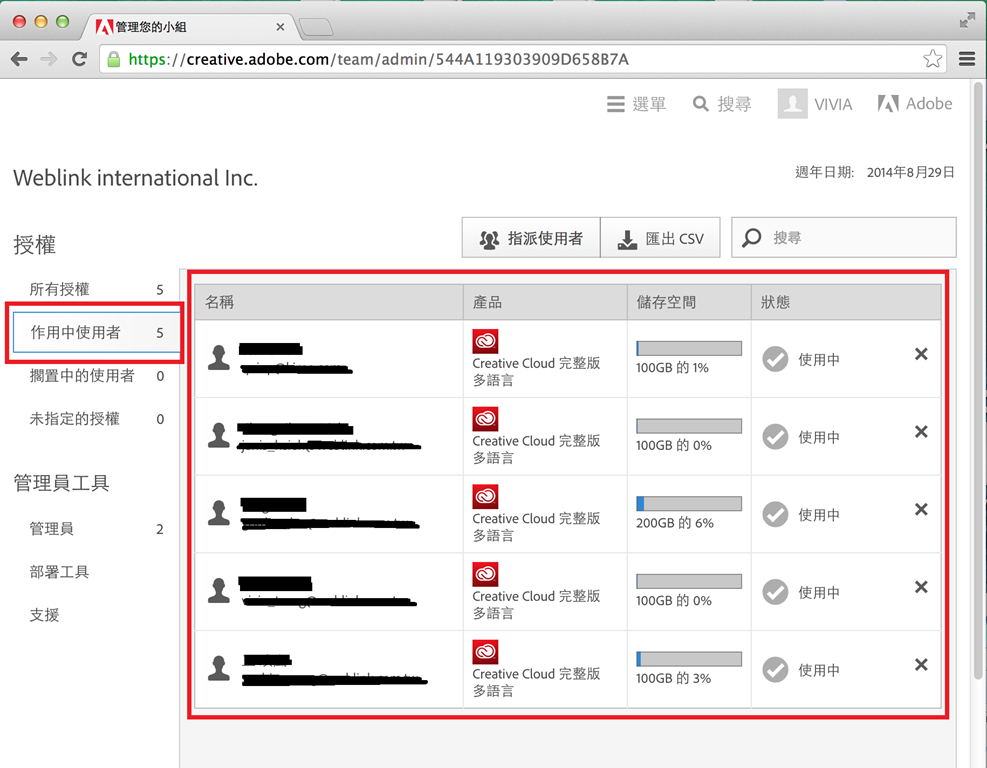Select 擱置中的使用者 in the sidebar
This screenshot has height=768, width=987.
(x=96, y=376)
